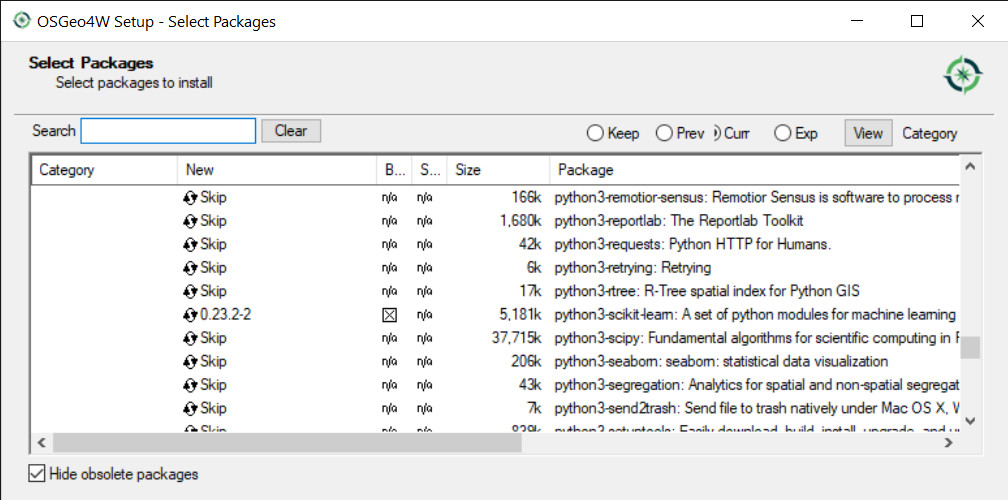Click the horizontal scrollbar right arrow

pos(949,442)
